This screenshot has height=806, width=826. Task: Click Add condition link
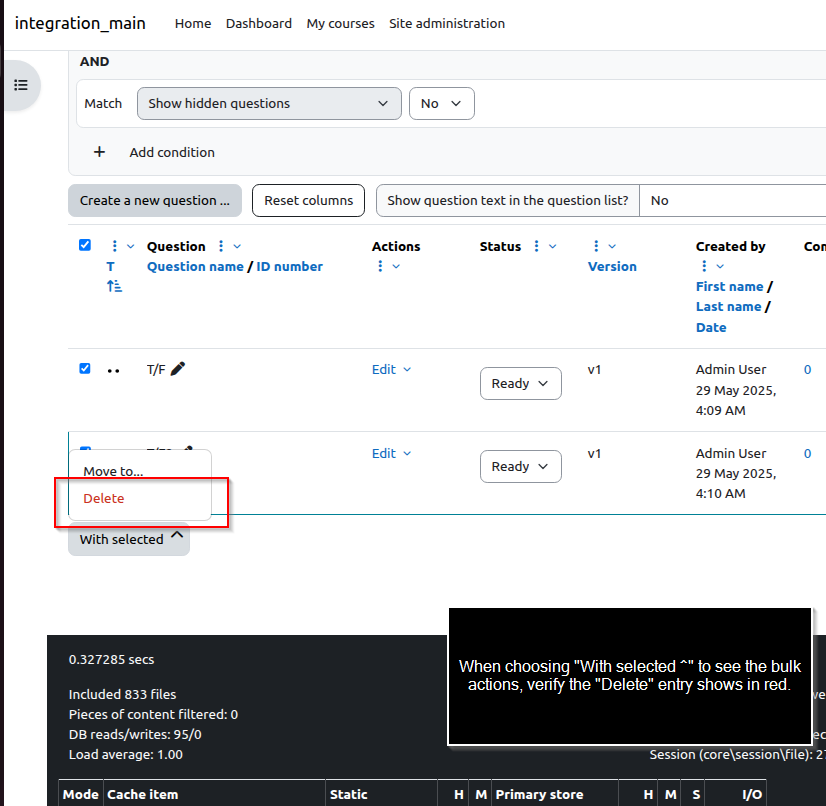172,152
